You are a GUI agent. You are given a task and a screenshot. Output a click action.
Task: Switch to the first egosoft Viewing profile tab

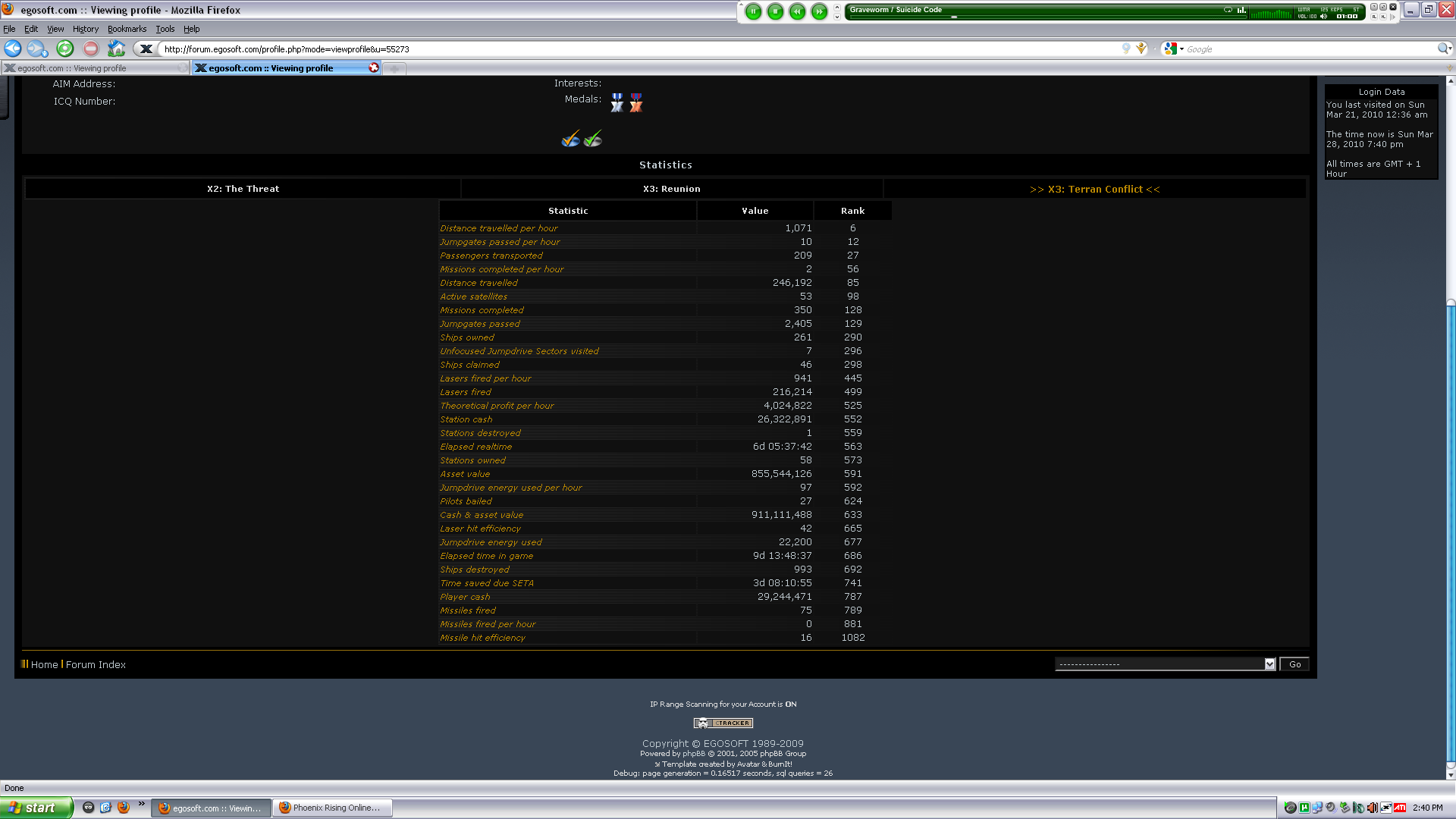pos(95,68)
